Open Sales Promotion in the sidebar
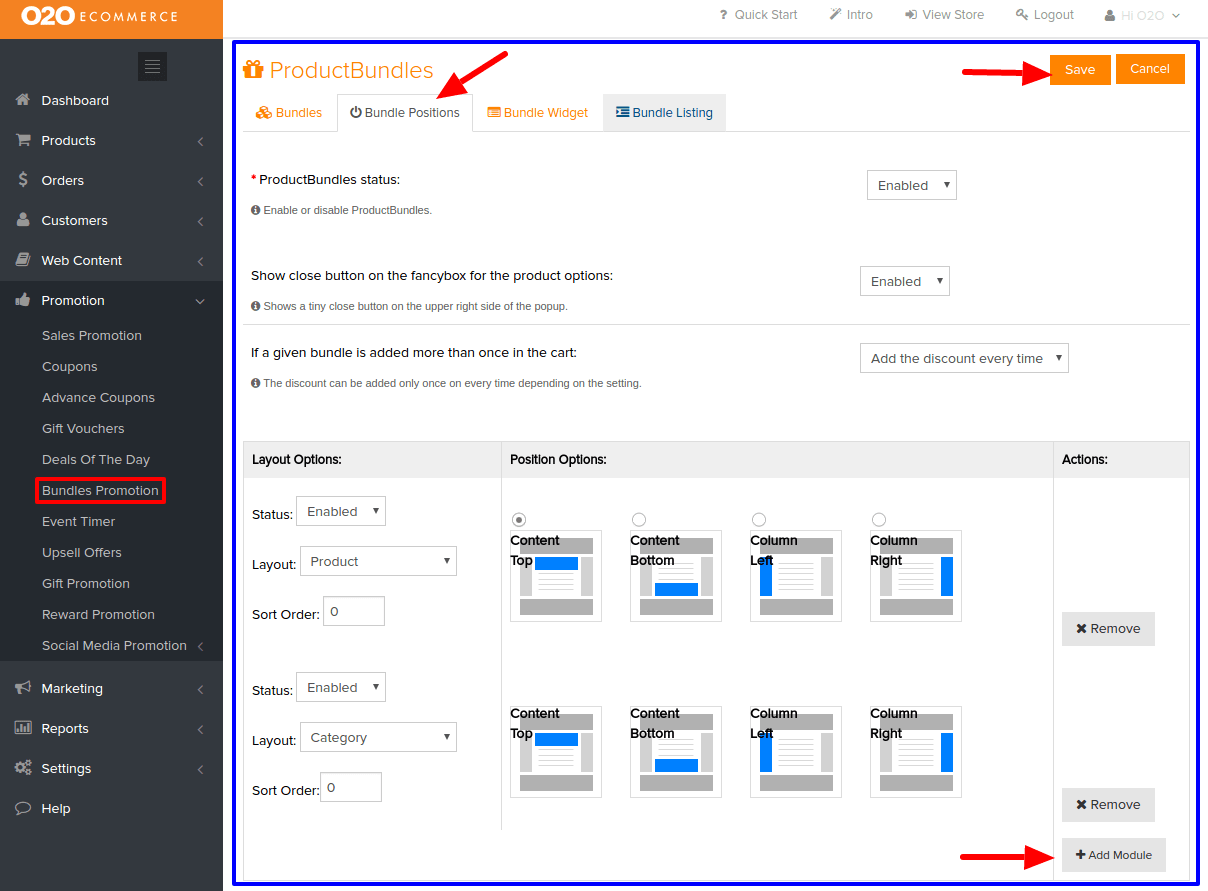The height and width of the screenshot is (891, 1208). (92, 335)
